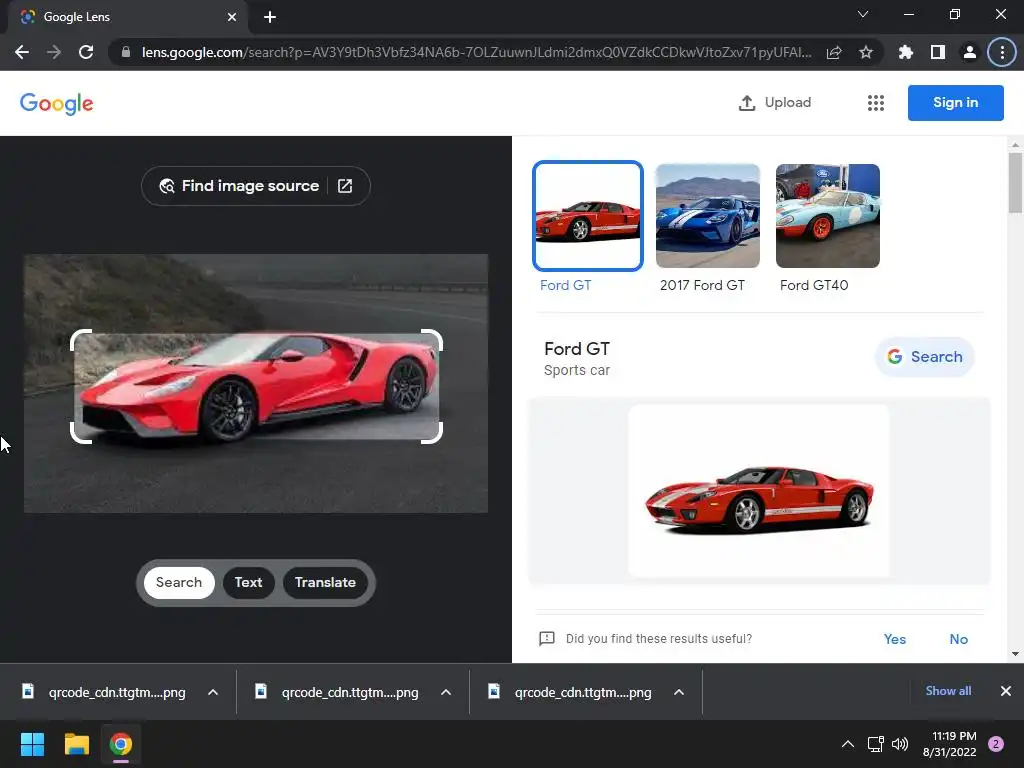This screenshot has height=768, width=1024.
Task: Select the 2017 Ford GT thumbnail
Action: point(708,216)
